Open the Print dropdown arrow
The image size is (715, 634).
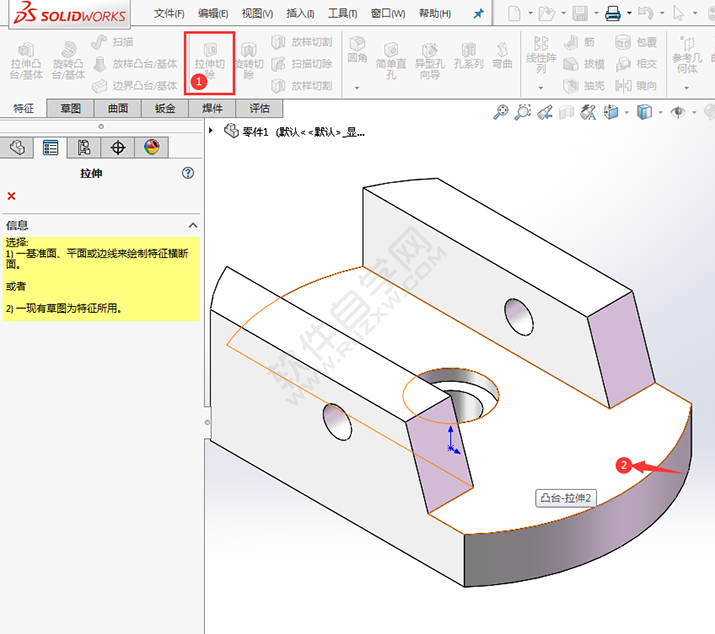pos(629,13)
